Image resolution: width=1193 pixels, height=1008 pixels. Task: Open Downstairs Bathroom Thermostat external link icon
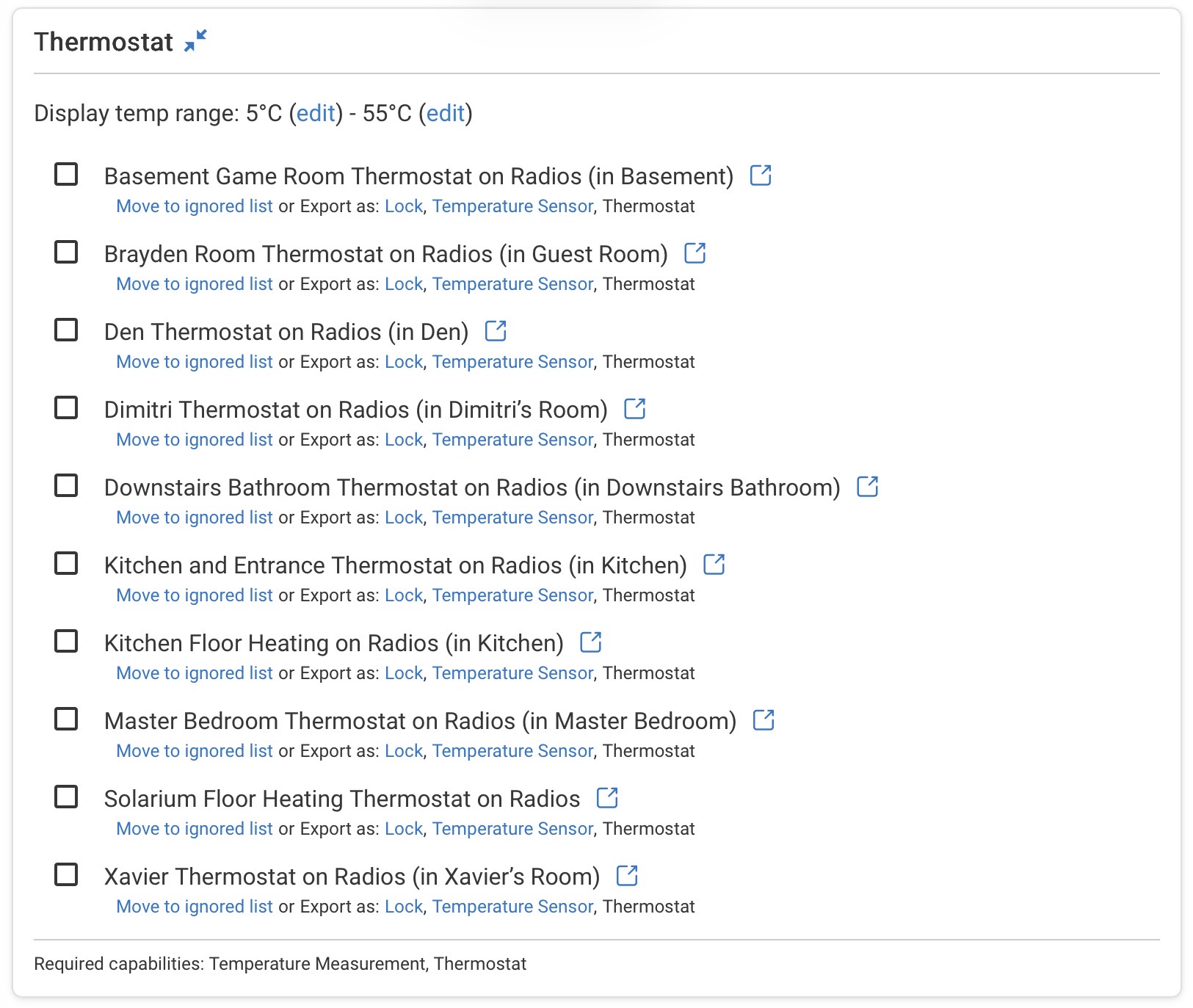click(x=867, y=487)
